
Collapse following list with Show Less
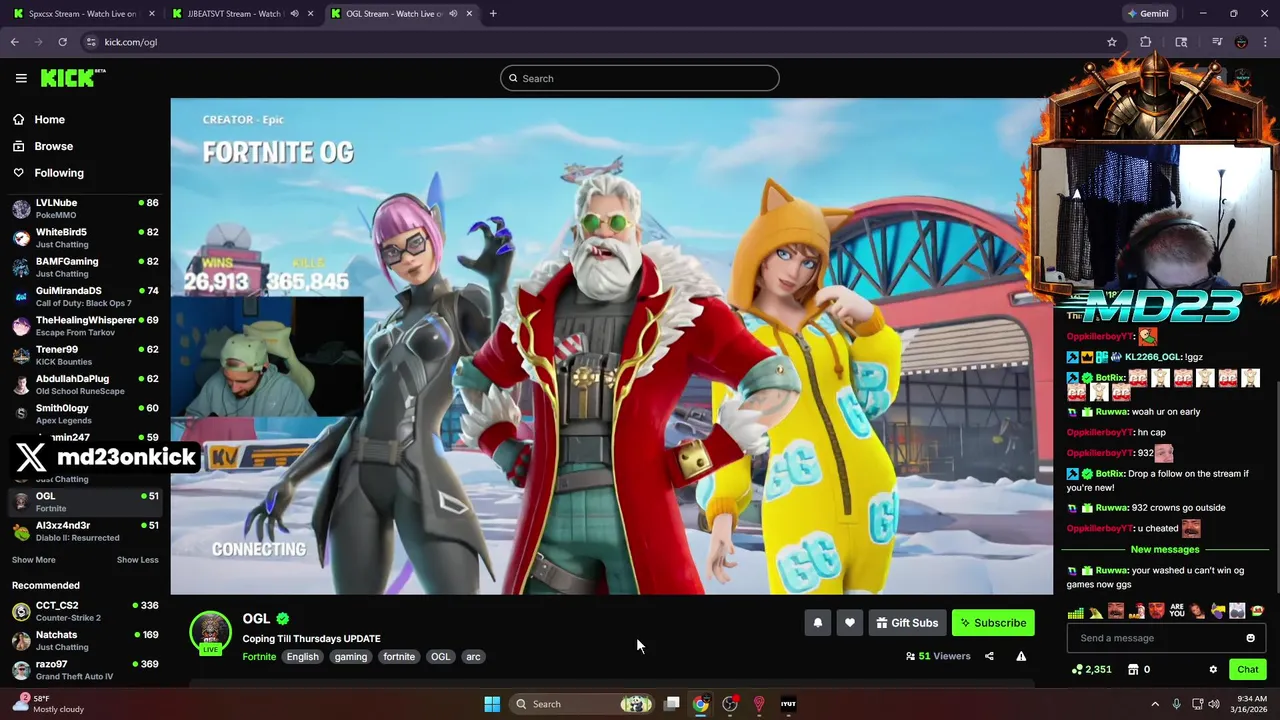138,560
